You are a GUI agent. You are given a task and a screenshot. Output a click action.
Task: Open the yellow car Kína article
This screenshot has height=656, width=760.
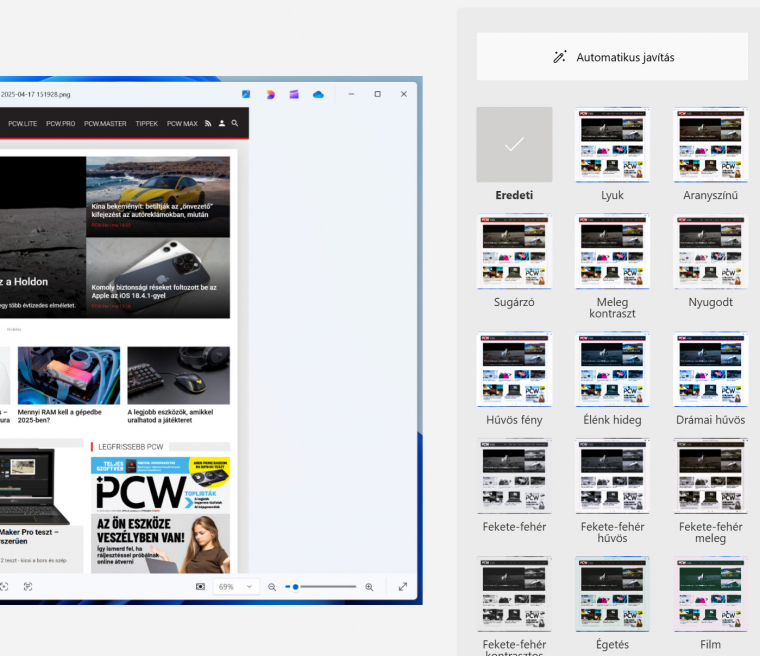(x=158, y=196)
